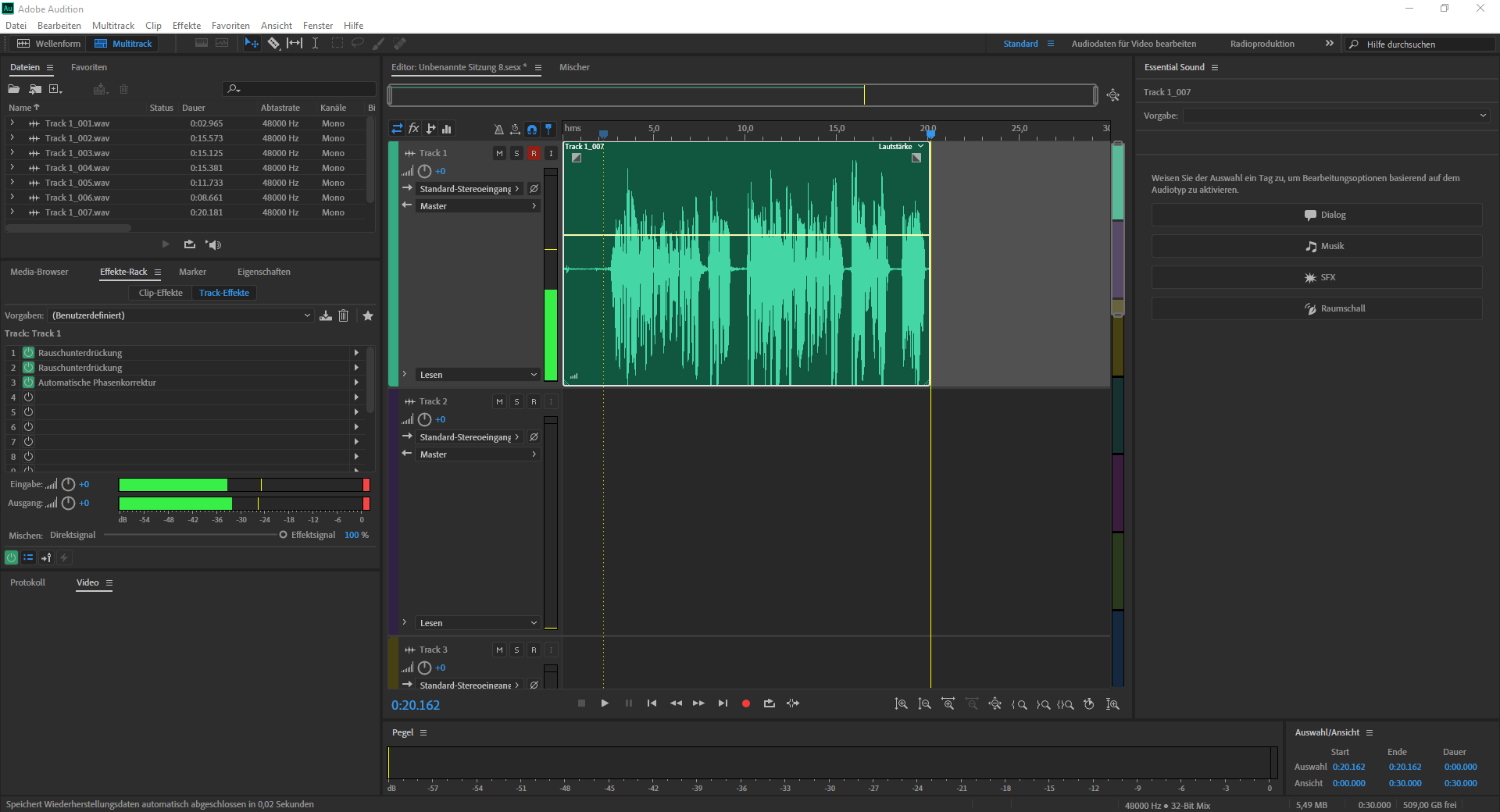
Task: Open the Vorgaben preset dropdown in Effekte-Rack
Action: tap(181, 315)
